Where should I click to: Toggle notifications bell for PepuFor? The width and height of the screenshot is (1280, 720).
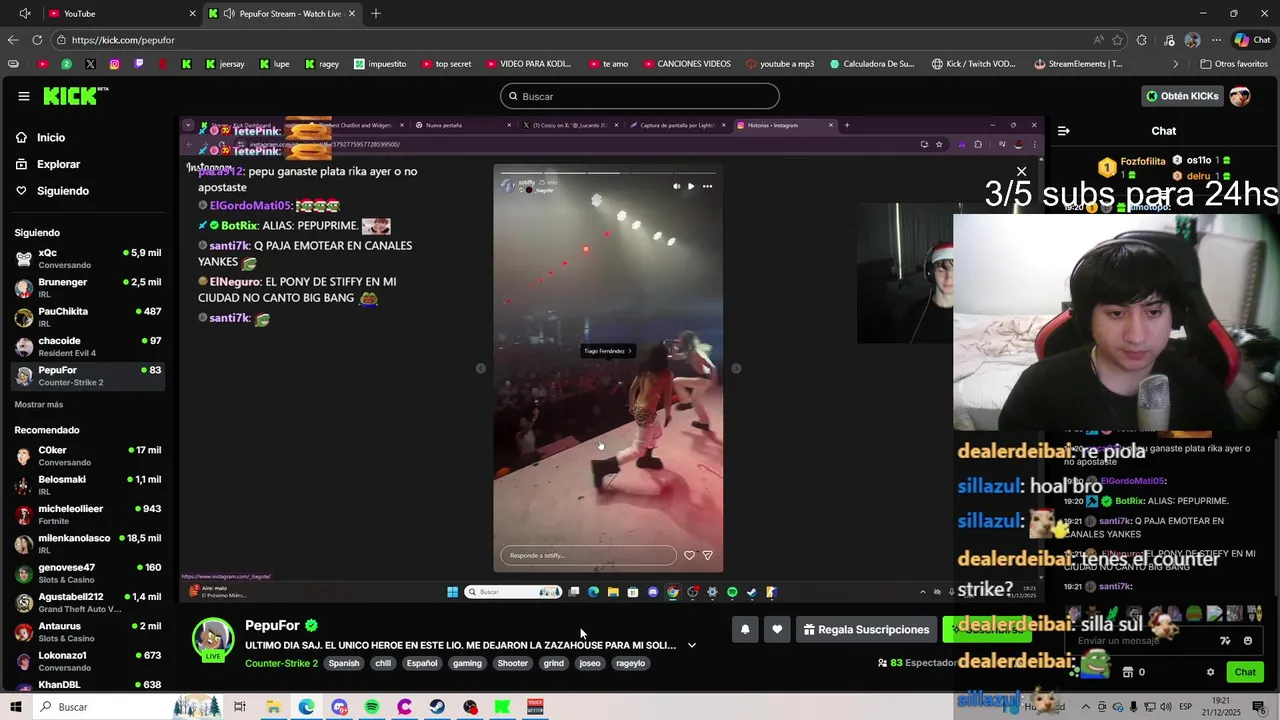point(745,629)
